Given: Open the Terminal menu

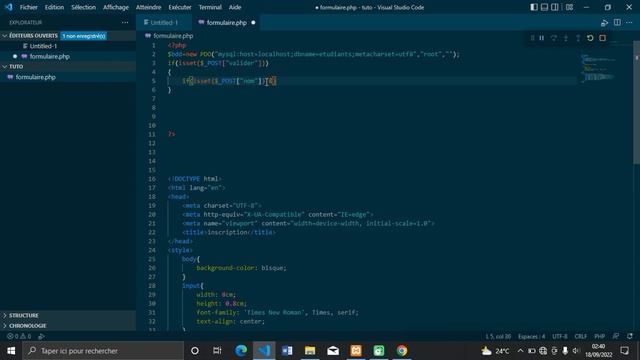Looking at the screenshot, I should pyautogui.click(x=210, y=7).
